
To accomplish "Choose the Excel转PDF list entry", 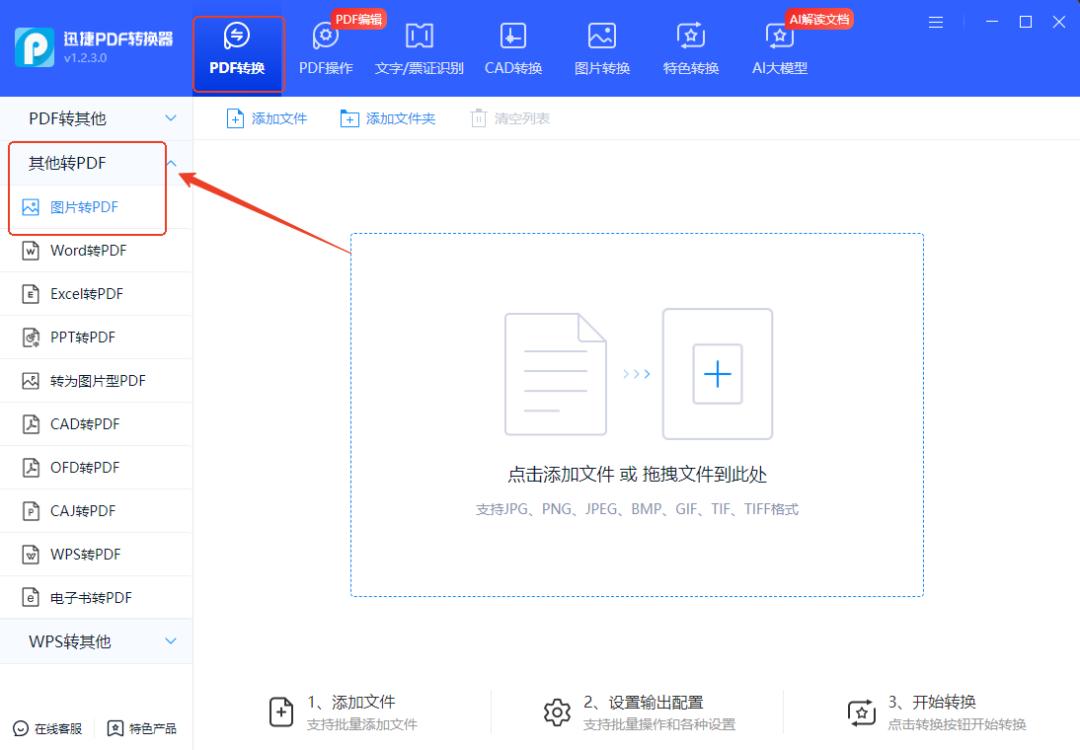I will point(96,293).
